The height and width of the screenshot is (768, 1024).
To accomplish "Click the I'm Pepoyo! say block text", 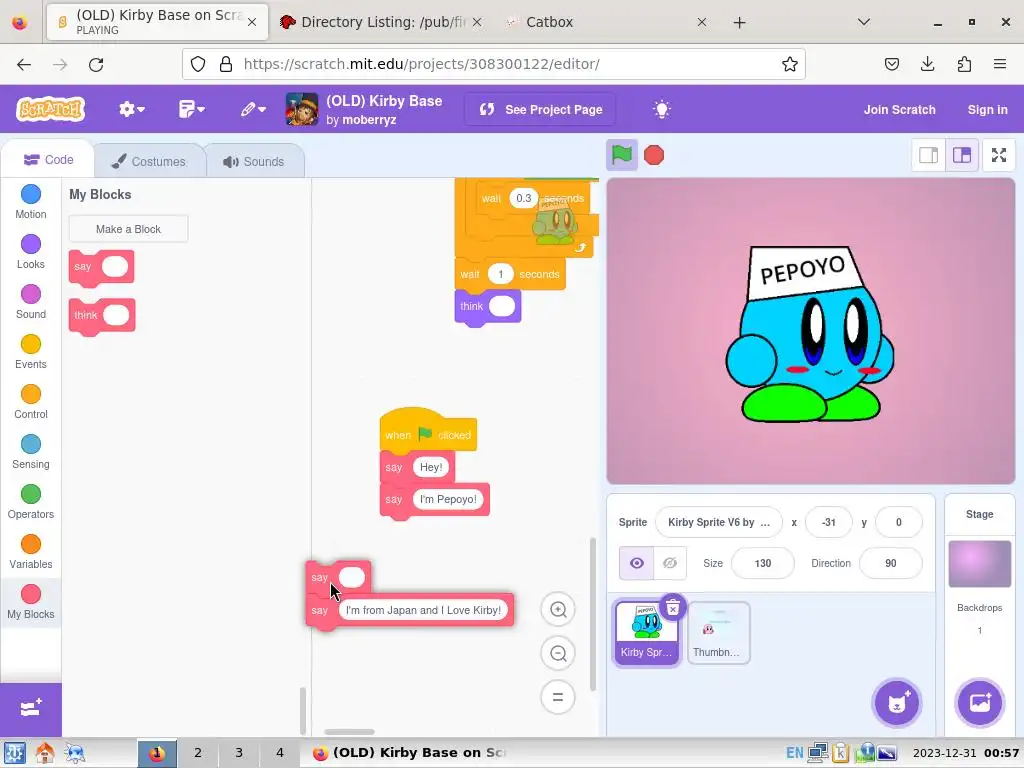I will 448,500.
